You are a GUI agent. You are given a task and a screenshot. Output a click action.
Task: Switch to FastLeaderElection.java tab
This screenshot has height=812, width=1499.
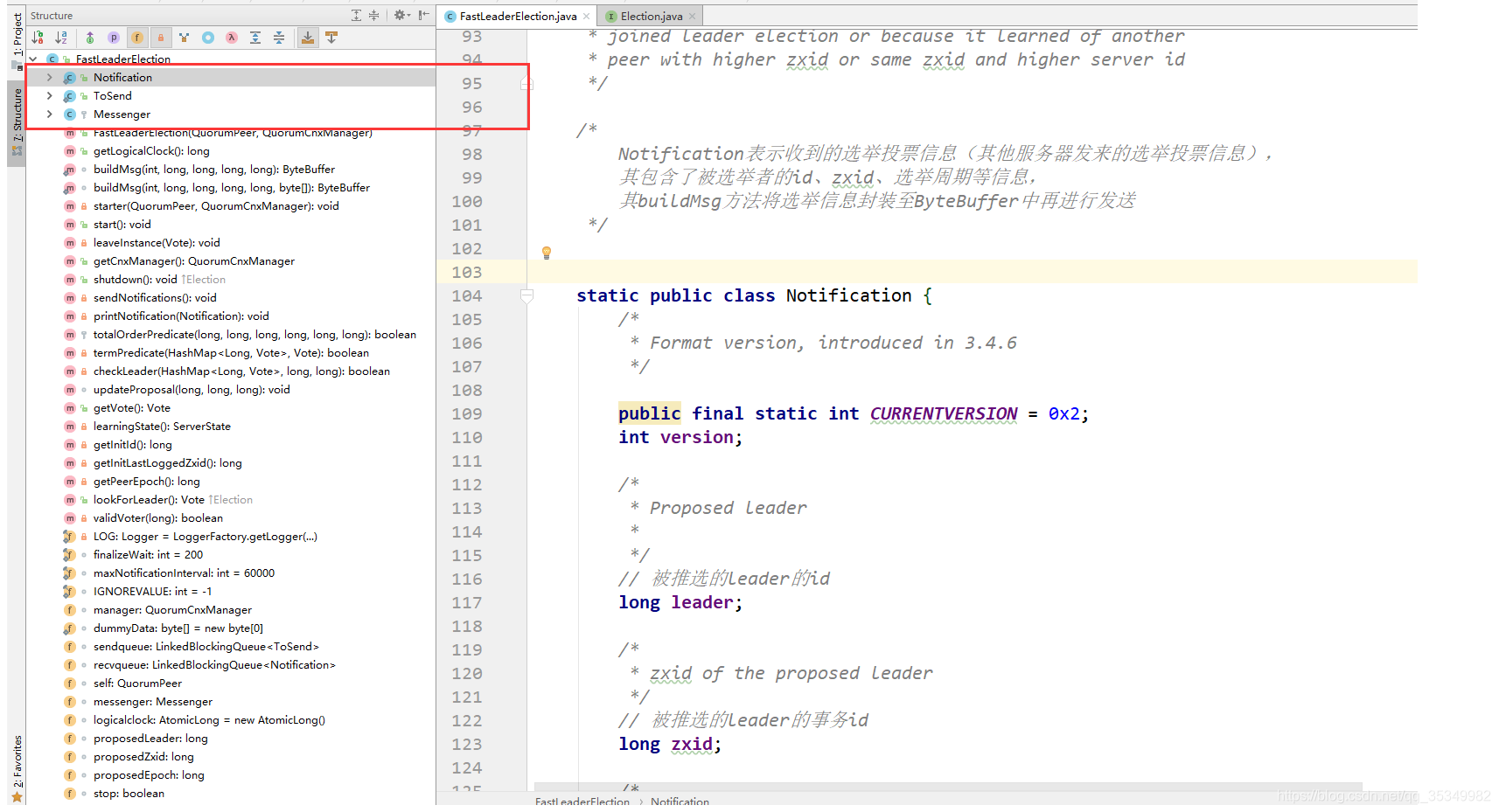518,17
